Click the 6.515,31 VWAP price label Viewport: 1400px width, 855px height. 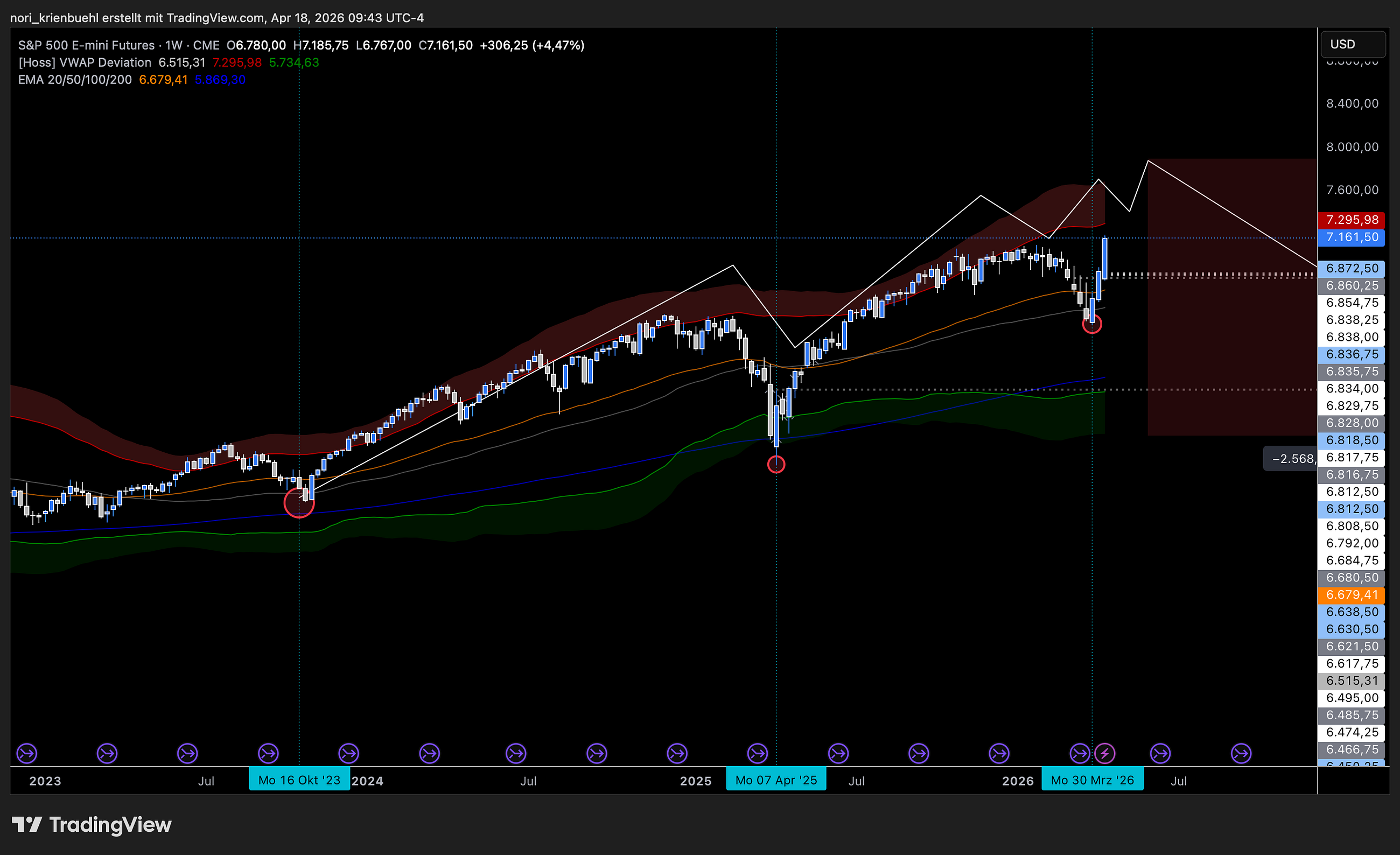tap(1352, 681)
